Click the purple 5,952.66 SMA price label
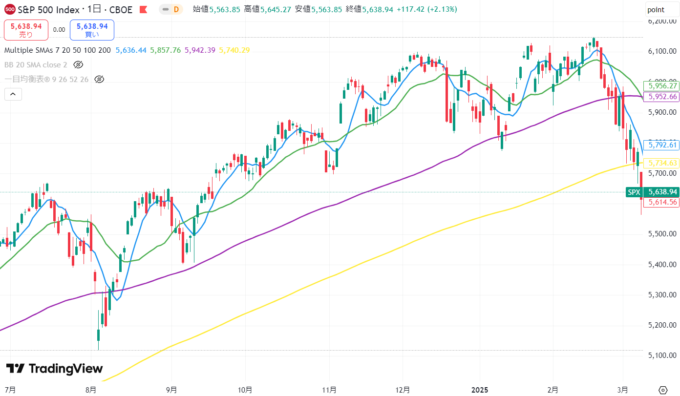This screenshot has height=396, width=680. tap(661, 97)
